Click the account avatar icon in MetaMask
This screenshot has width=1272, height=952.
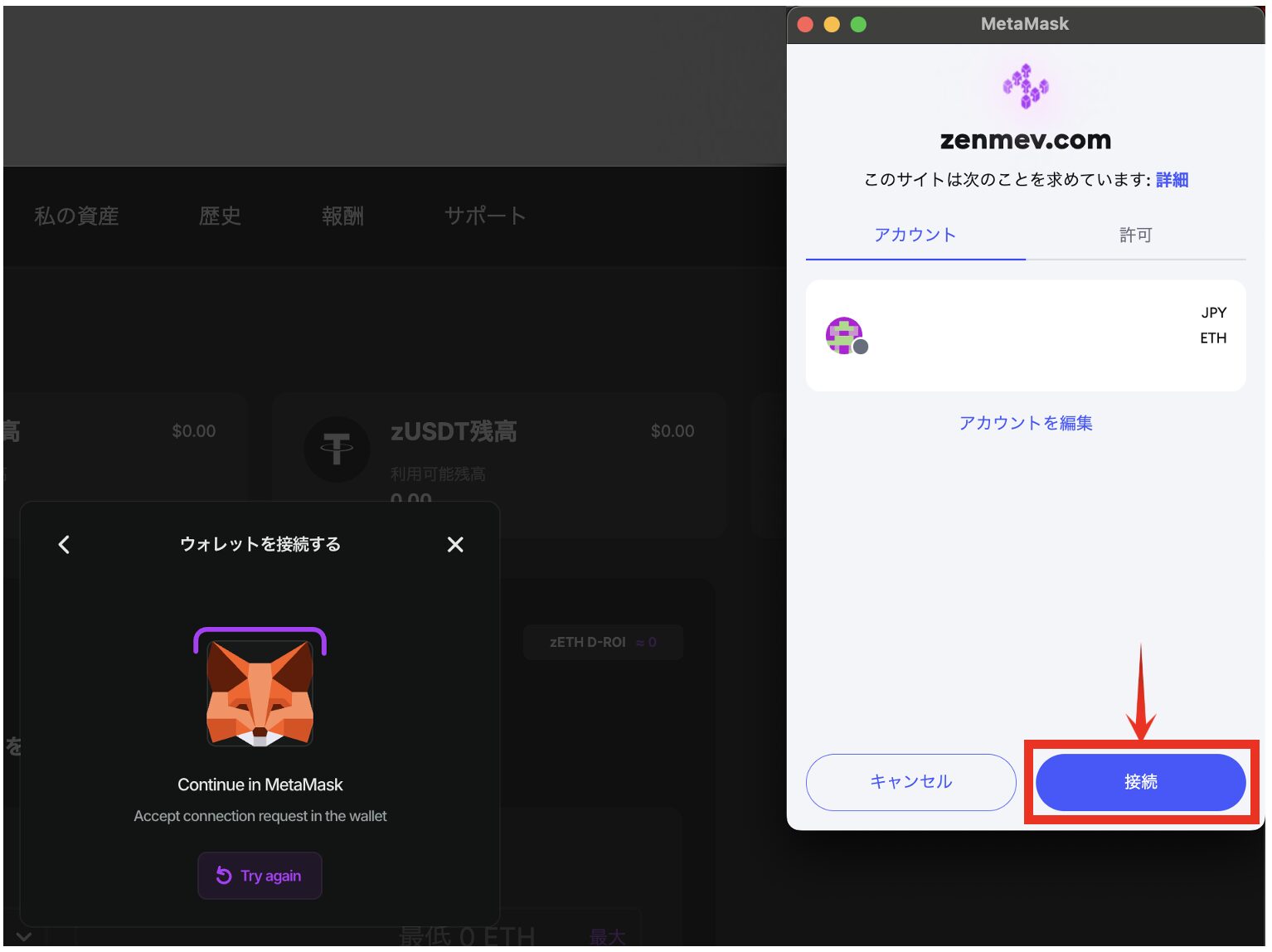tap(845, 336)
